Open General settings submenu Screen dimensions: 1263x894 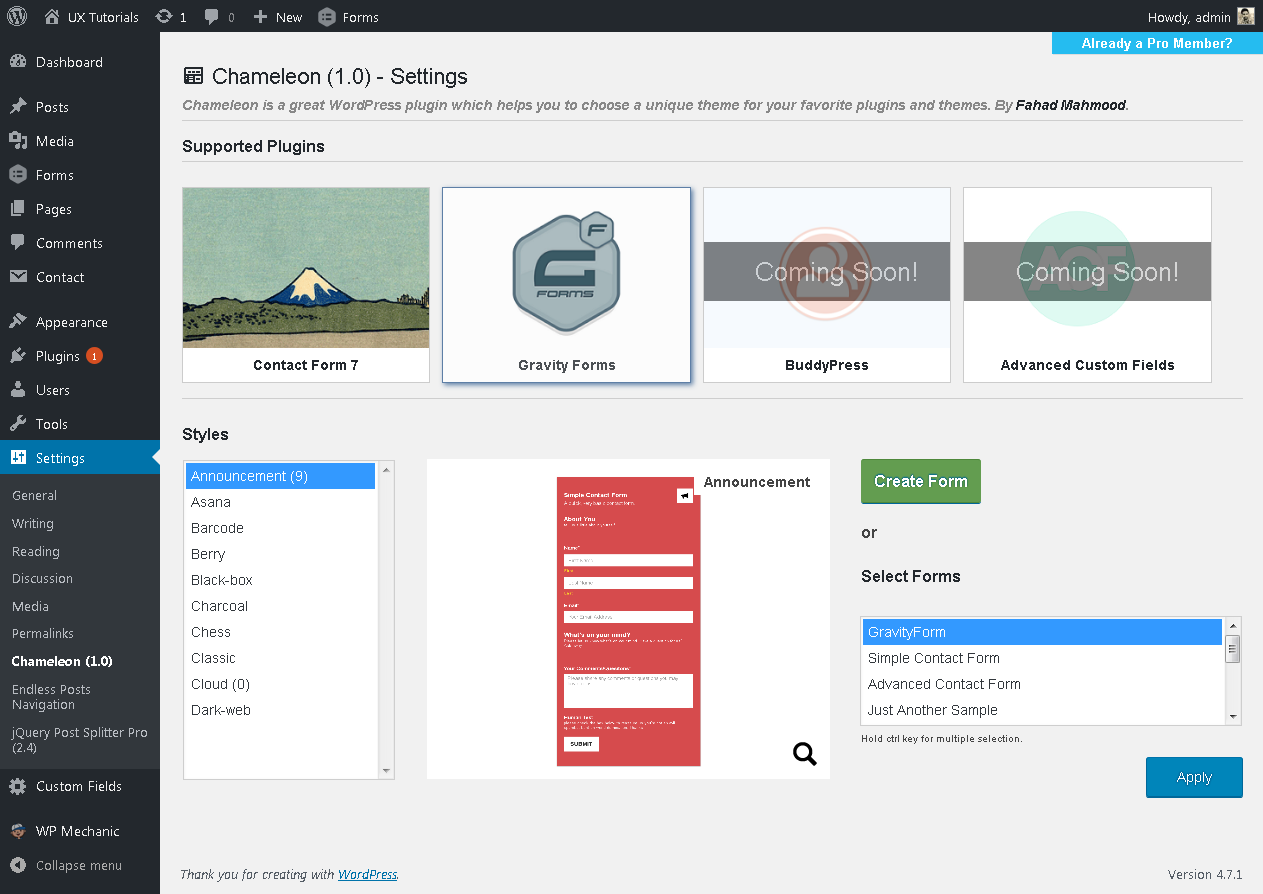point(34,495)
